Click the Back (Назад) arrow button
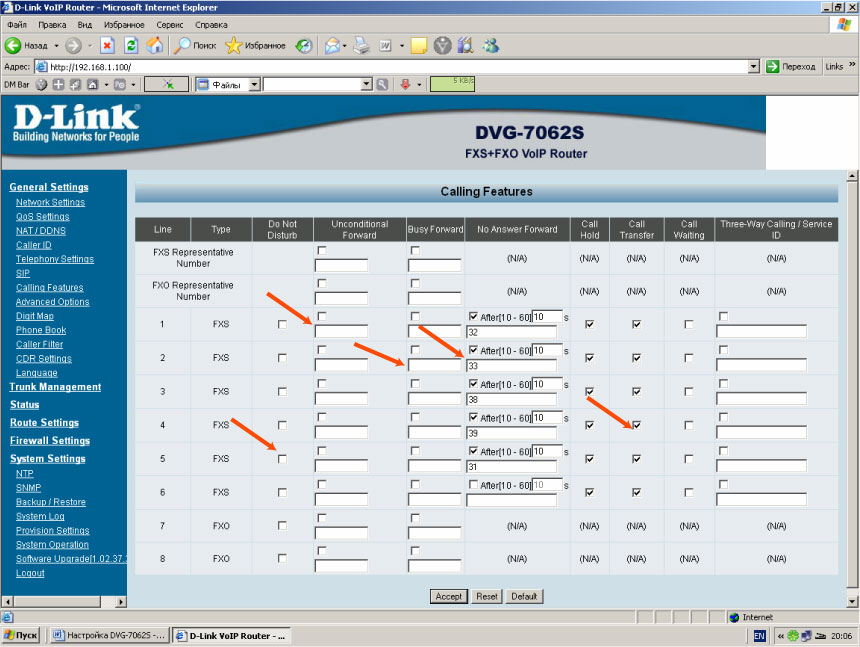 click(x=27, y=45)
